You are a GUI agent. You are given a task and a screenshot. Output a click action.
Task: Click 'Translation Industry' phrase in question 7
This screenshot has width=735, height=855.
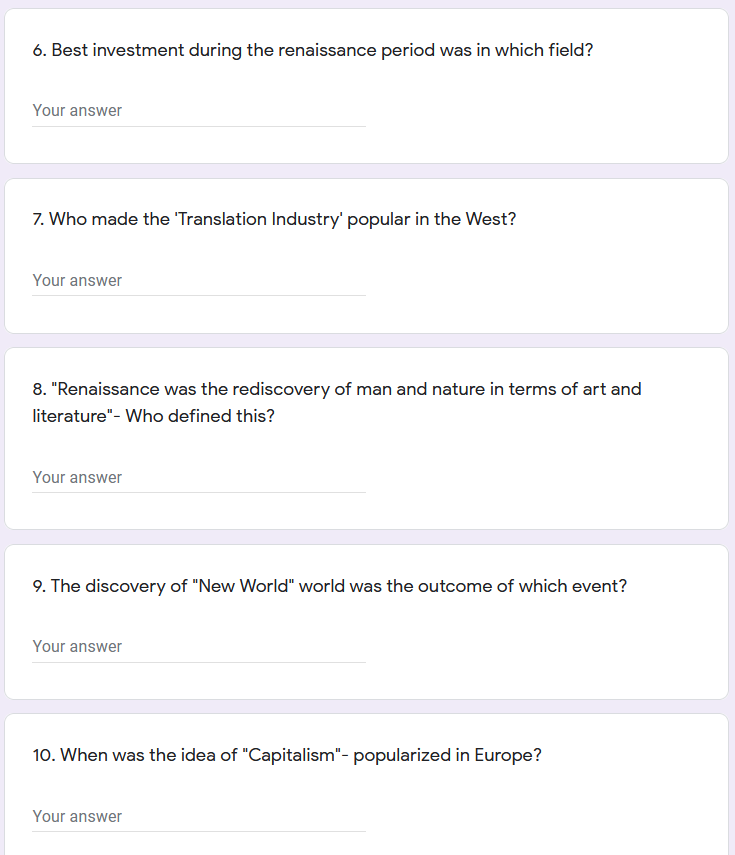[x=258, y=219]
